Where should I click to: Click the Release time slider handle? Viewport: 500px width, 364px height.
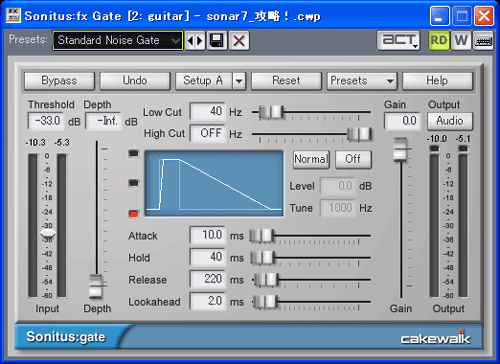[266, 280]
